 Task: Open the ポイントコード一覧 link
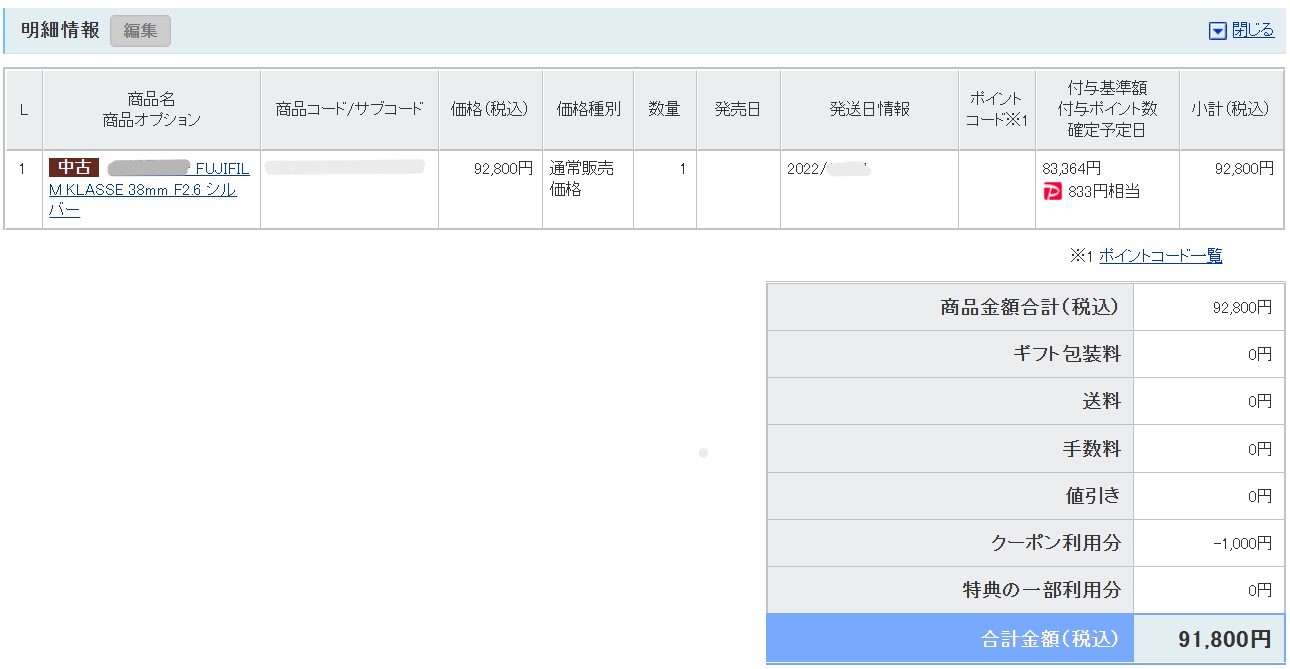point(1160,256)
